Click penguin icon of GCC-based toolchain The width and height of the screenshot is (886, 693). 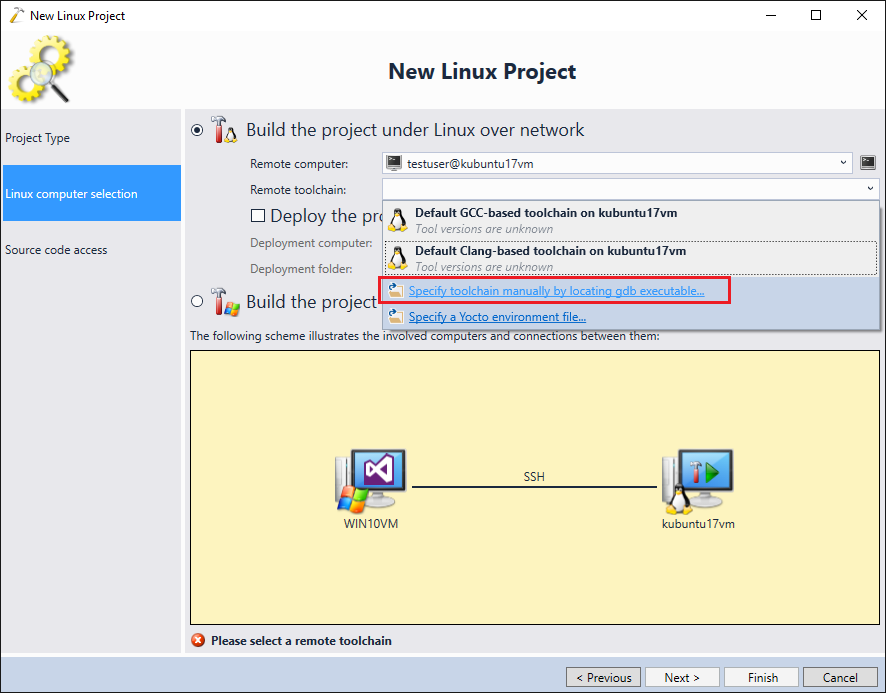[398, 220]
